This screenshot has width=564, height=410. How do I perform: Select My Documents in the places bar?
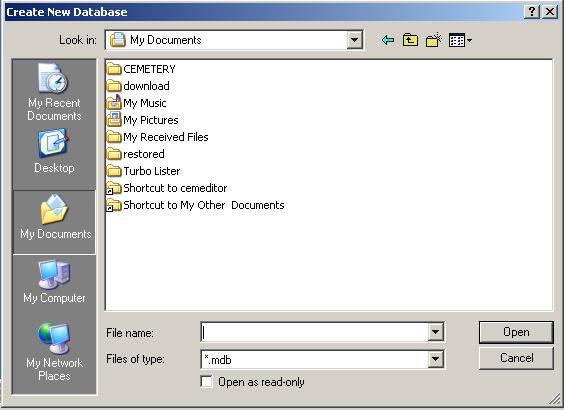pos(55,222)
